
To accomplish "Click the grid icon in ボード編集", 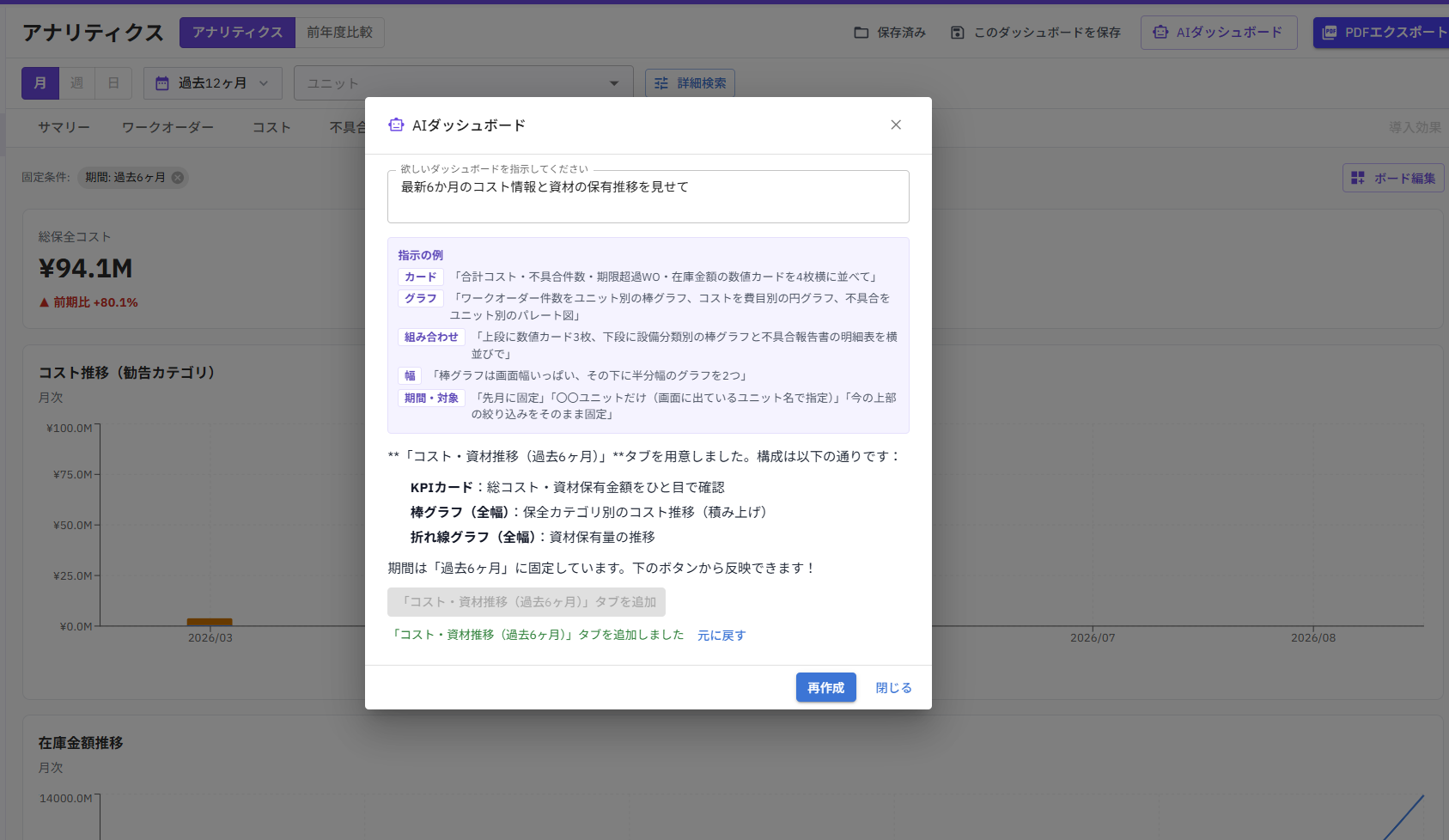I will 1358,178.
